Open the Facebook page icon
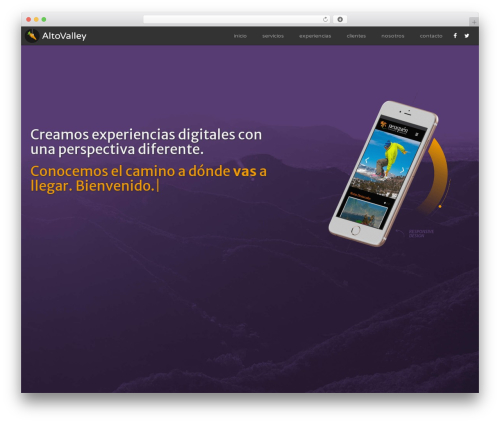 (455, 36)
